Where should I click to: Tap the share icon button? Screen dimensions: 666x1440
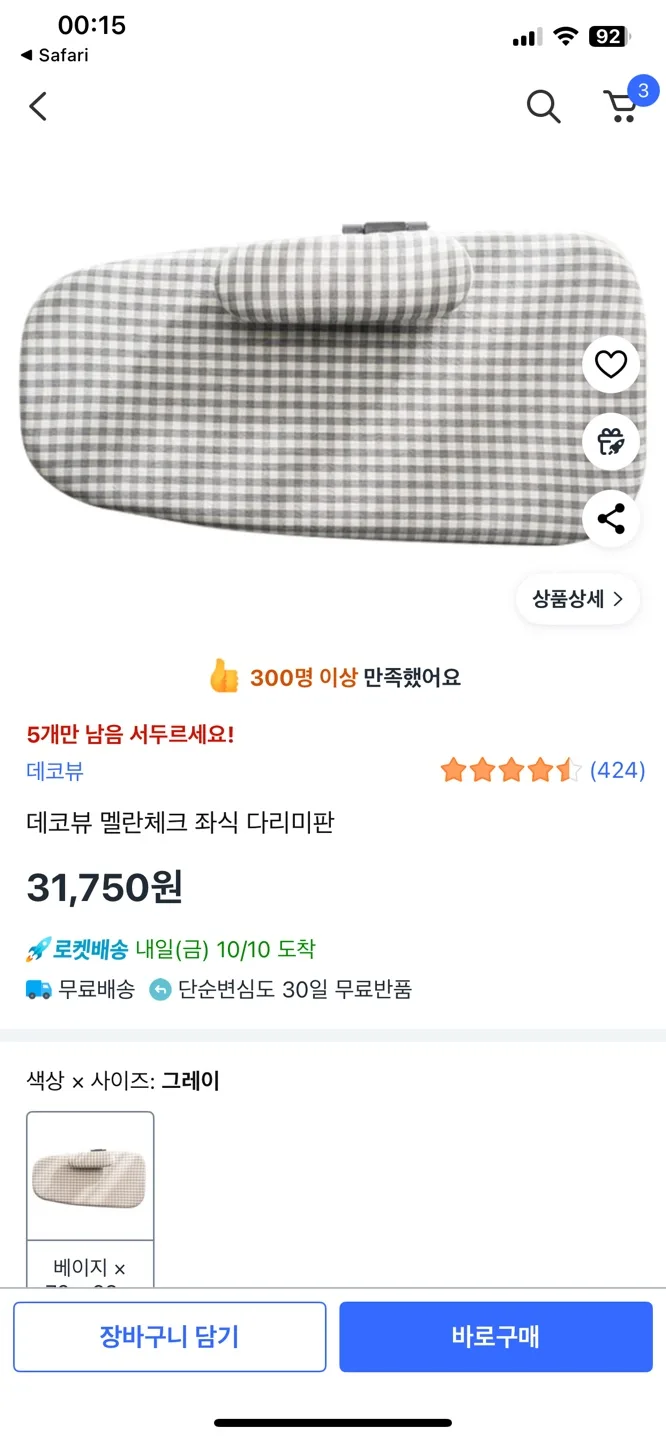click(x=610, y=519)
